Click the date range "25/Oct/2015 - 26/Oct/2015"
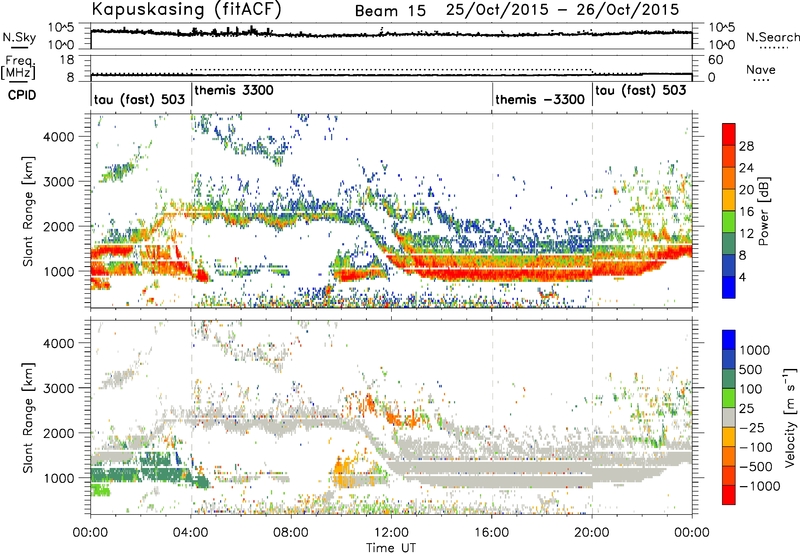The height and width of the screenshot is (554, 800). (x=563, y=10)
